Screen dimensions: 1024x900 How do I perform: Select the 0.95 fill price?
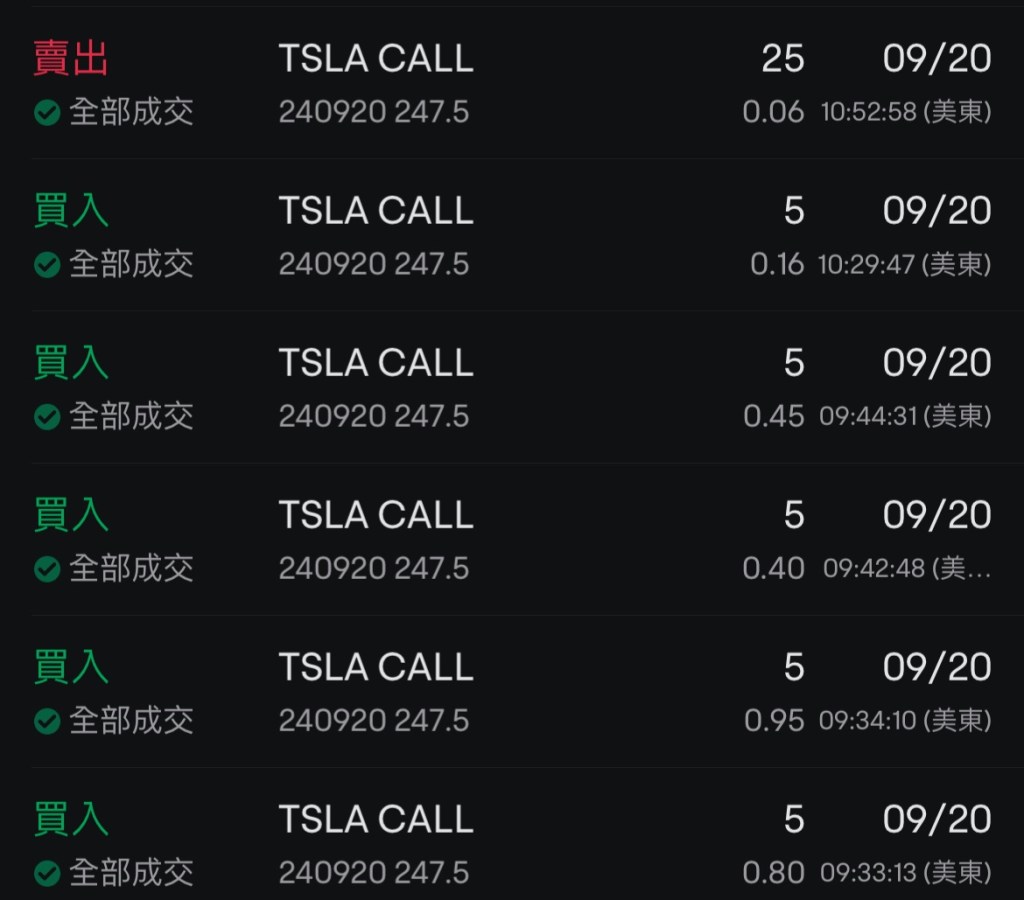click(x=774, y=721)
